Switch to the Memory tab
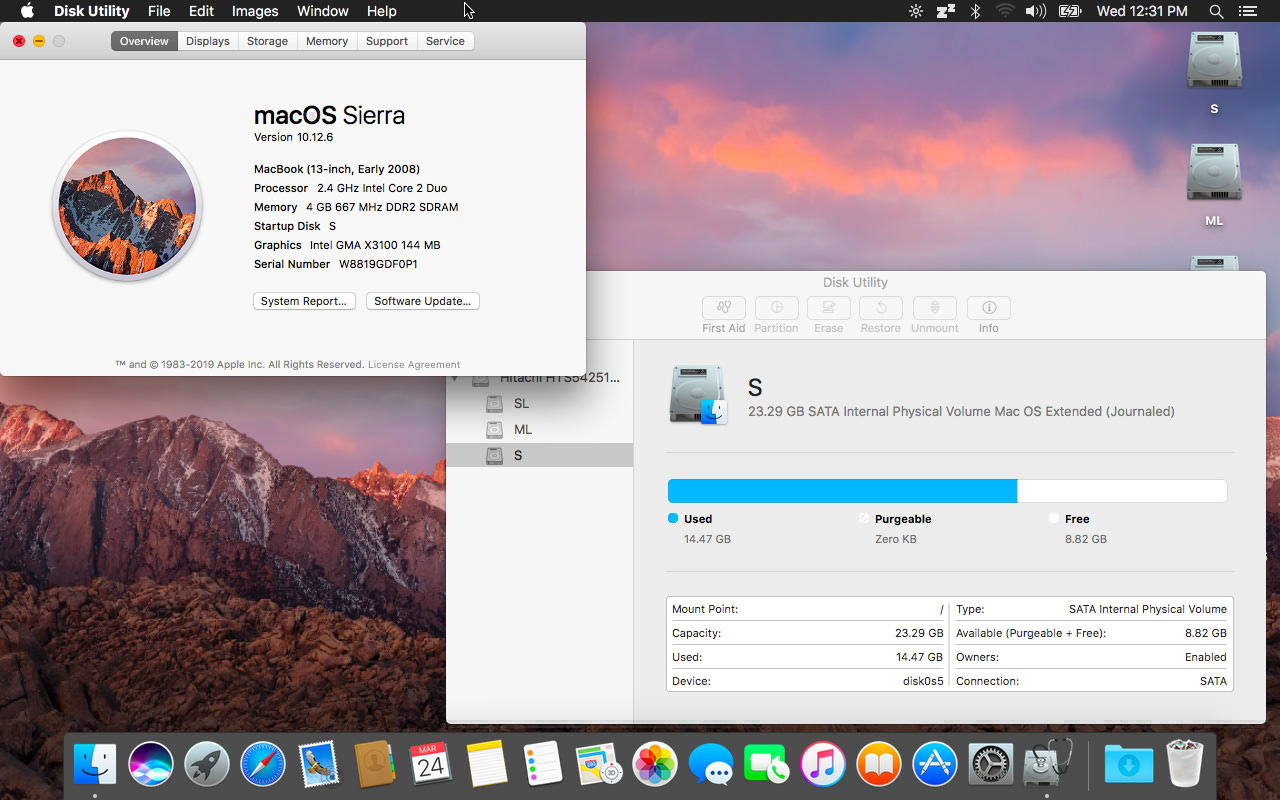1280x800 pixels. [327, 41]
